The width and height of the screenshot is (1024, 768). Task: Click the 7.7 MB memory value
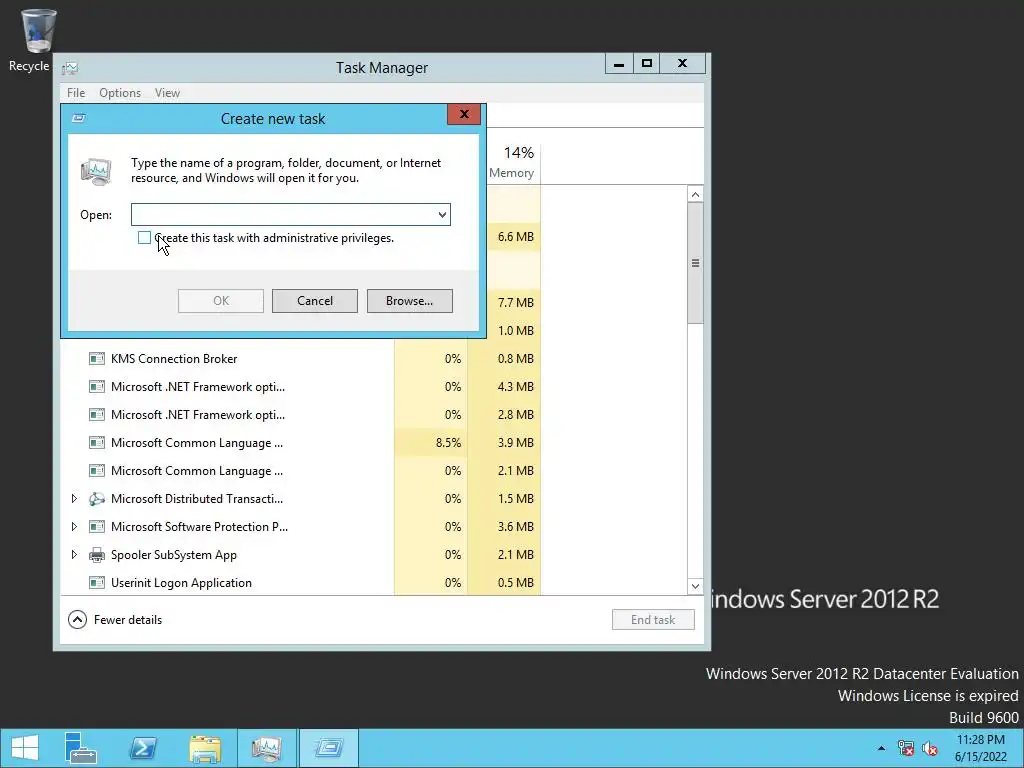(x=515, y=302)
